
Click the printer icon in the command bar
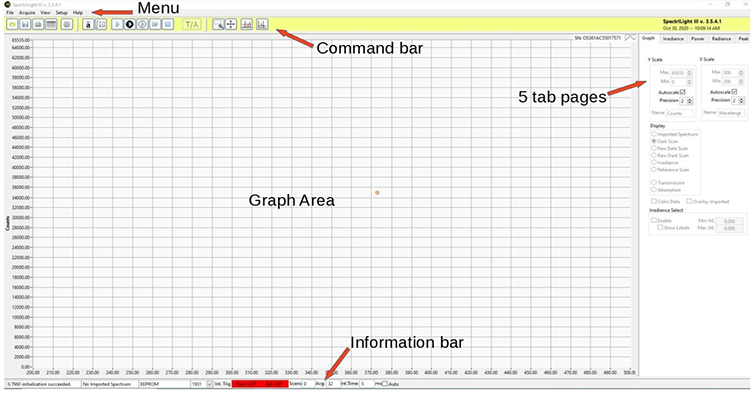coord(38,25)
